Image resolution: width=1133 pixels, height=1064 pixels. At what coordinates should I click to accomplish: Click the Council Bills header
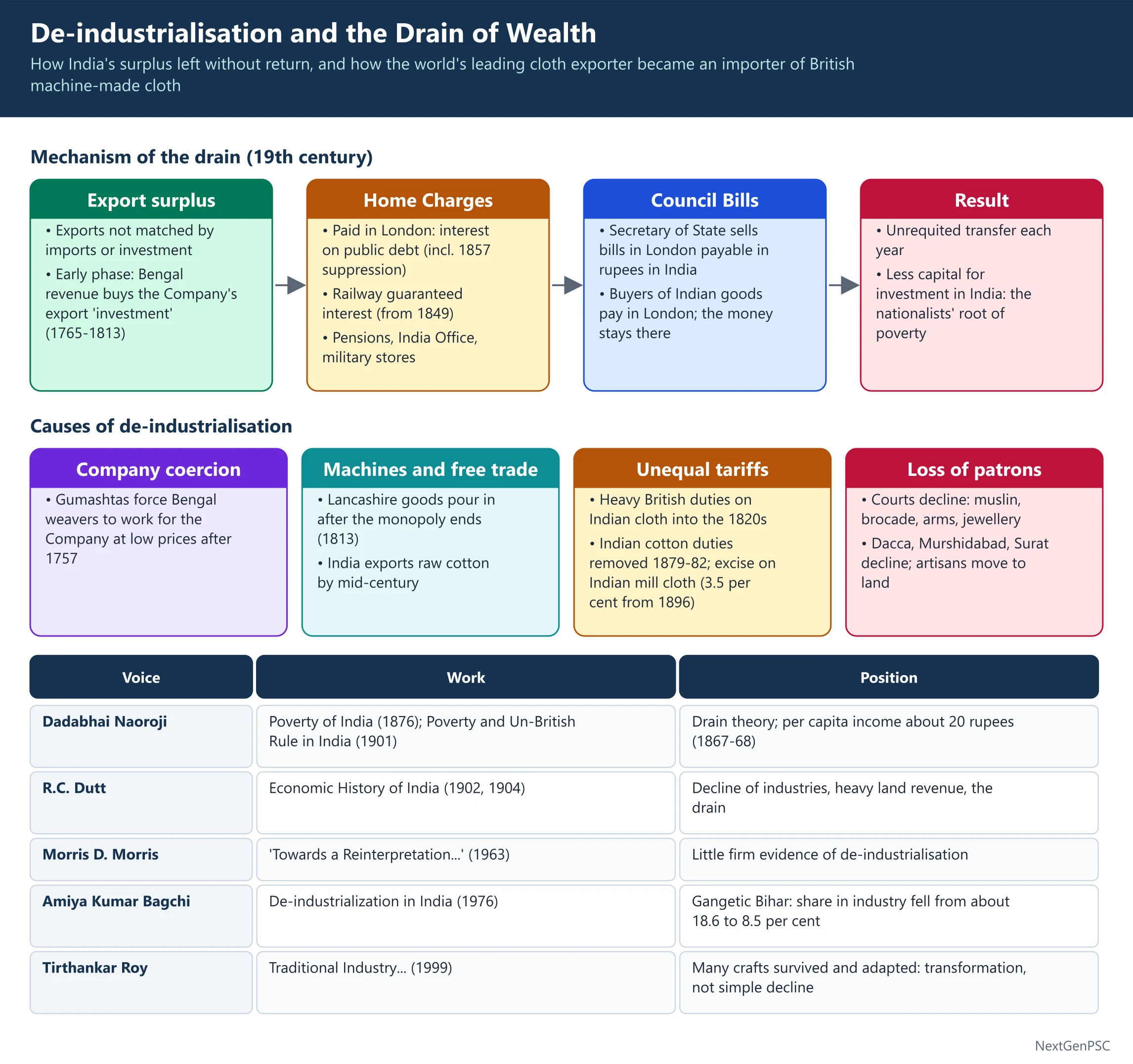click(705, 200)
